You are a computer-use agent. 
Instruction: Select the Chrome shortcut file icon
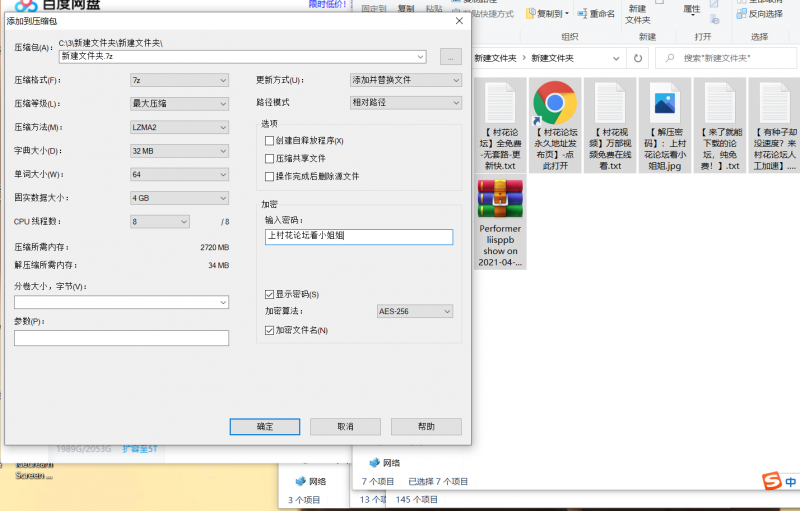554,103
